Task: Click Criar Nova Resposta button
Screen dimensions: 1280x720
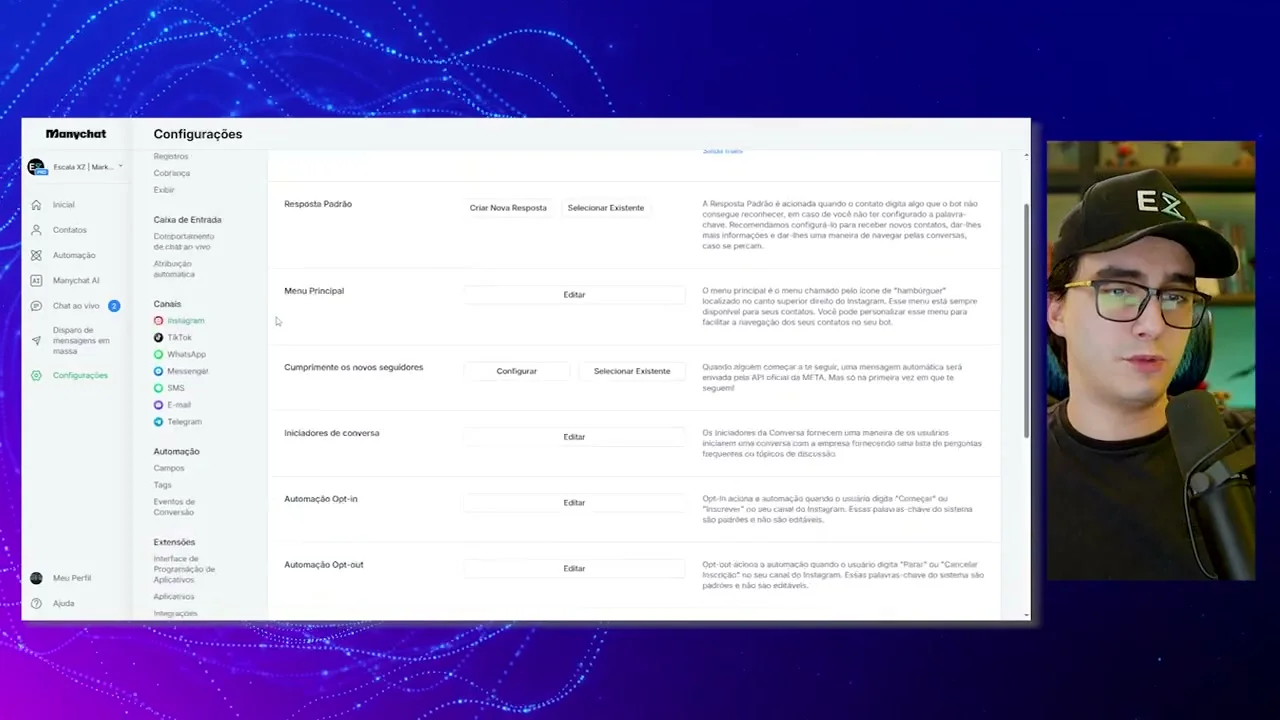Action: [x=508, y=208]
